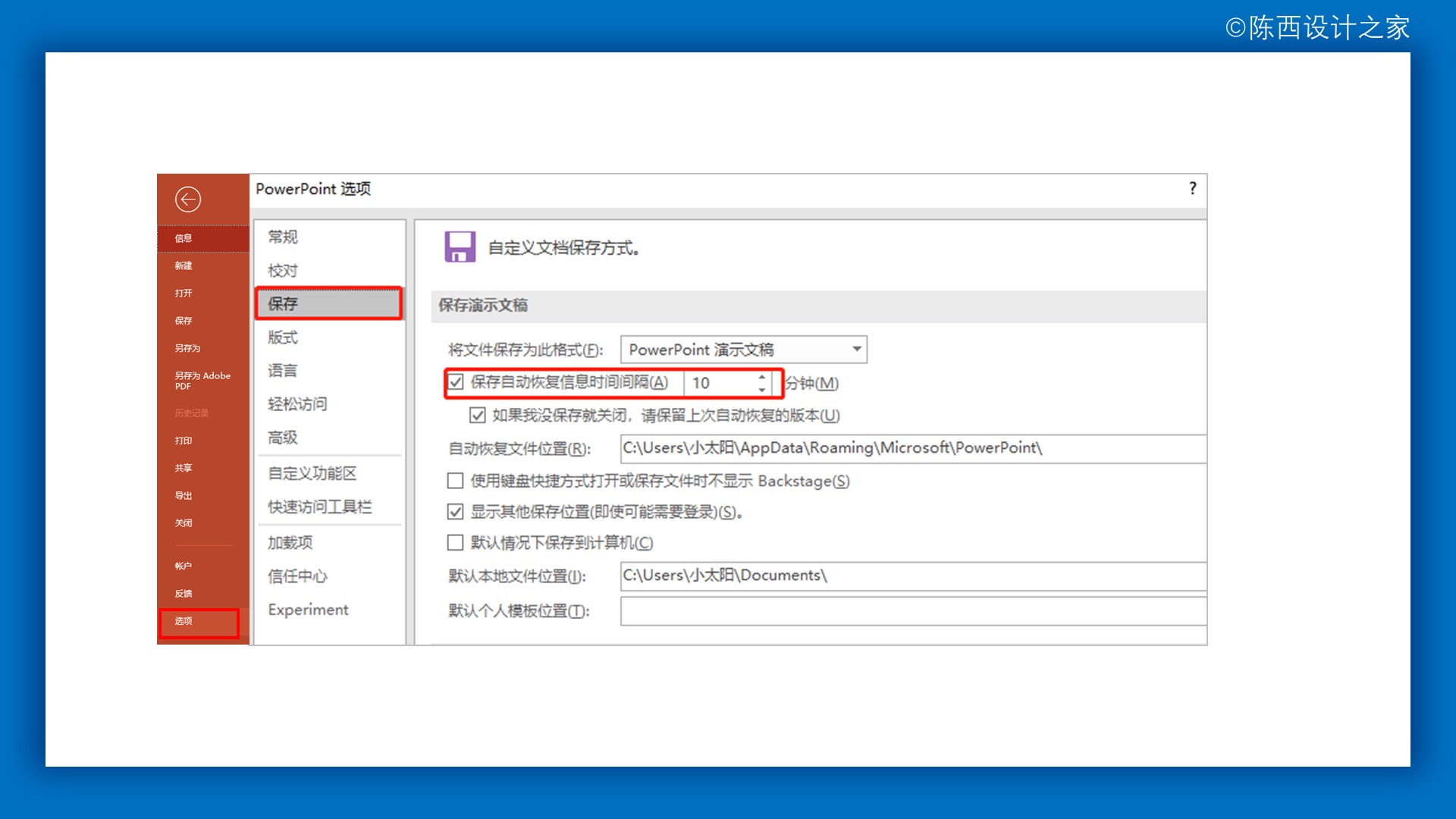Click the AutoRecover minutes field showing 10
The height and width of the screenshot is (819, 1456).
coord(719,383)
